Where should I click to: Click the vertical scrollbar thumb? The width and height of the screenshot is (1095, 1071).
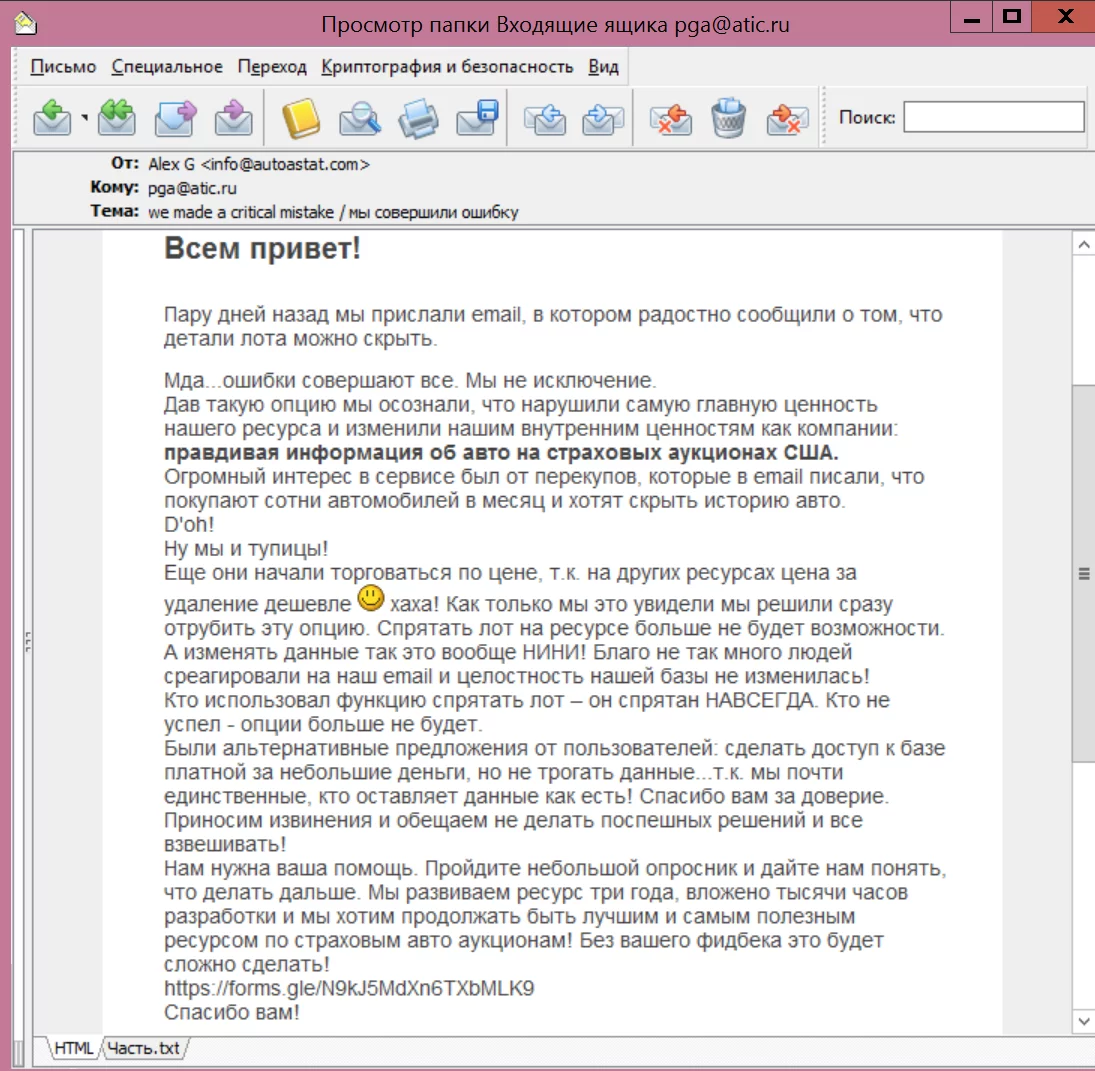[1083, 573]
